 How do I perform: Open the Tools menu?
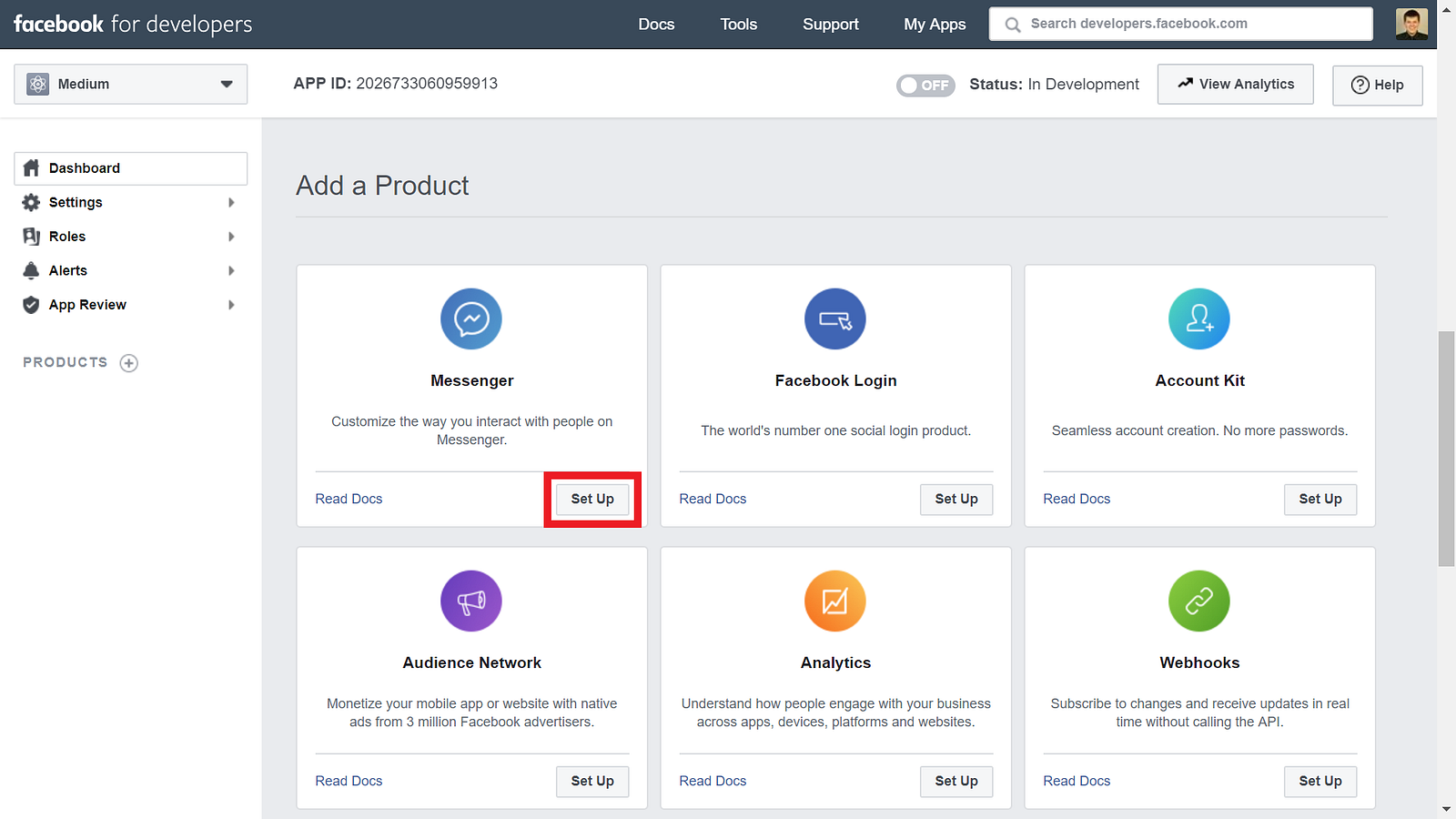(x=739, y=25)
